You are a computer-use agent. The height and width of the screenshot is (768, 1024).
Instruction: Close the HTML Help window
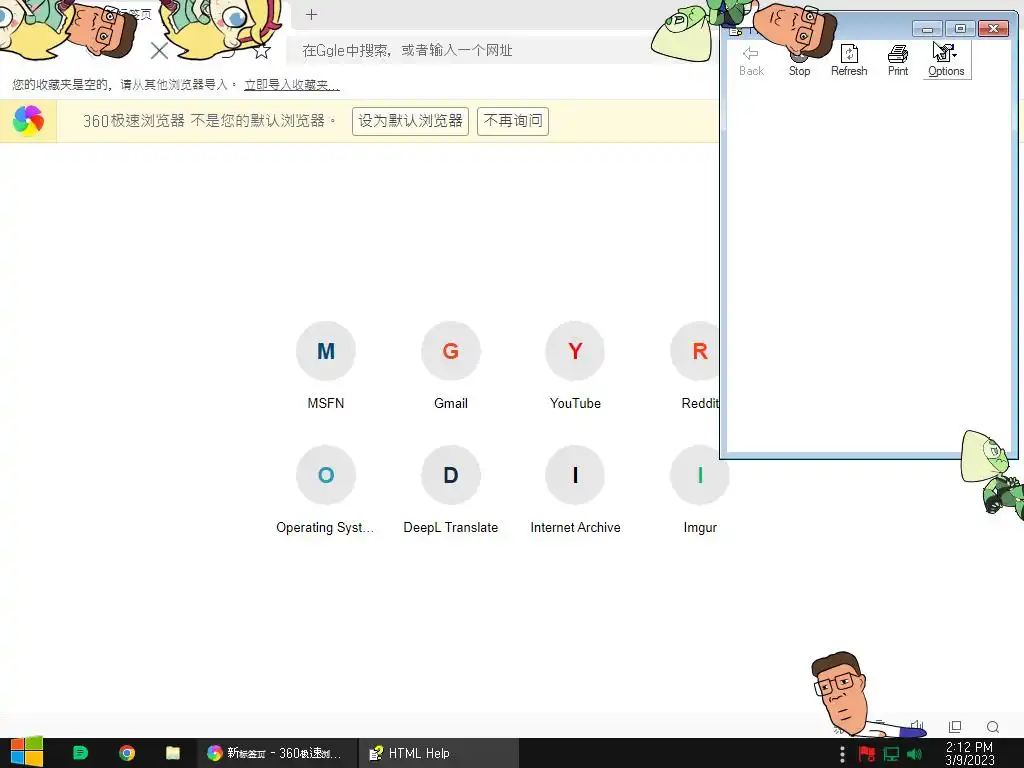tap(993, 29)
